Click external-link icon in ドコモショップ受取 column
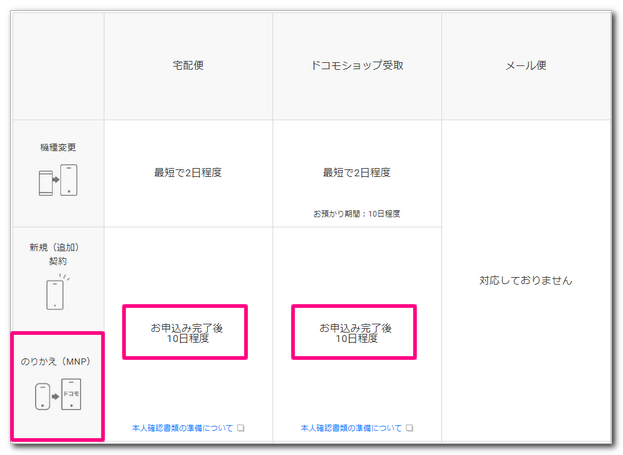The width and height of the screenshot is (623, 455). [409, 428]
